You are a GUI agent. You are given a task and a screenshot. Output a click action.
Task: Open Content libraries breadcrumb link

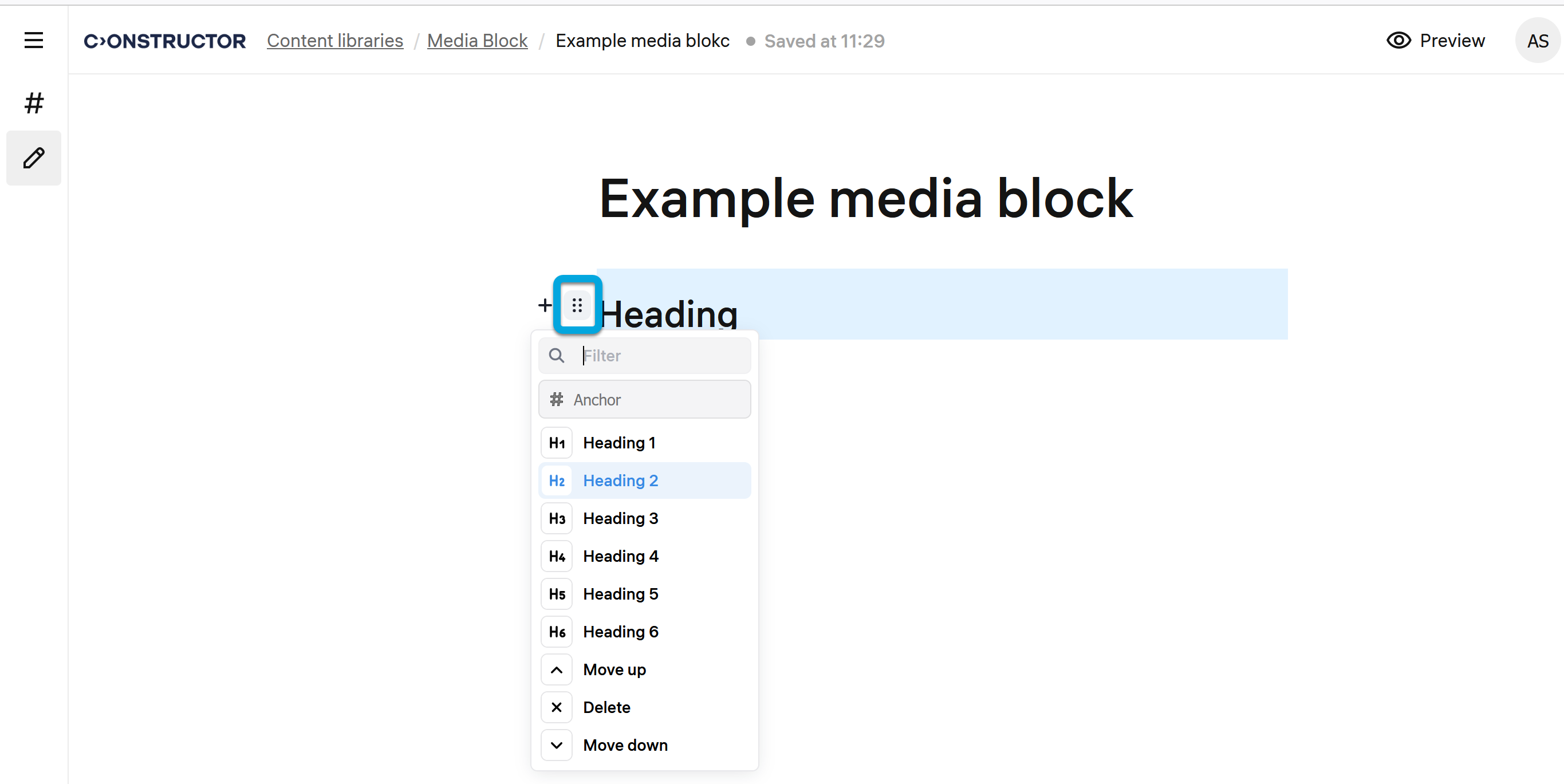(x=334, y=41)
